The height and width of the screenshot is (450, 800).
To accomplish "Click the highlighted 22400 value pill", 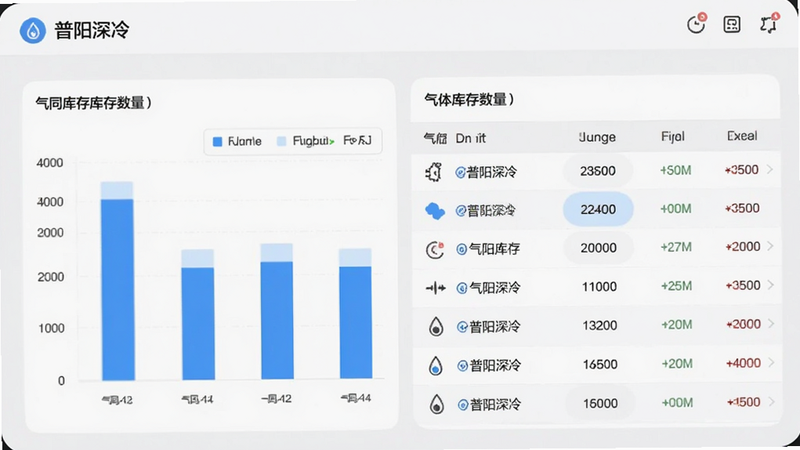I will coord(598,209).
